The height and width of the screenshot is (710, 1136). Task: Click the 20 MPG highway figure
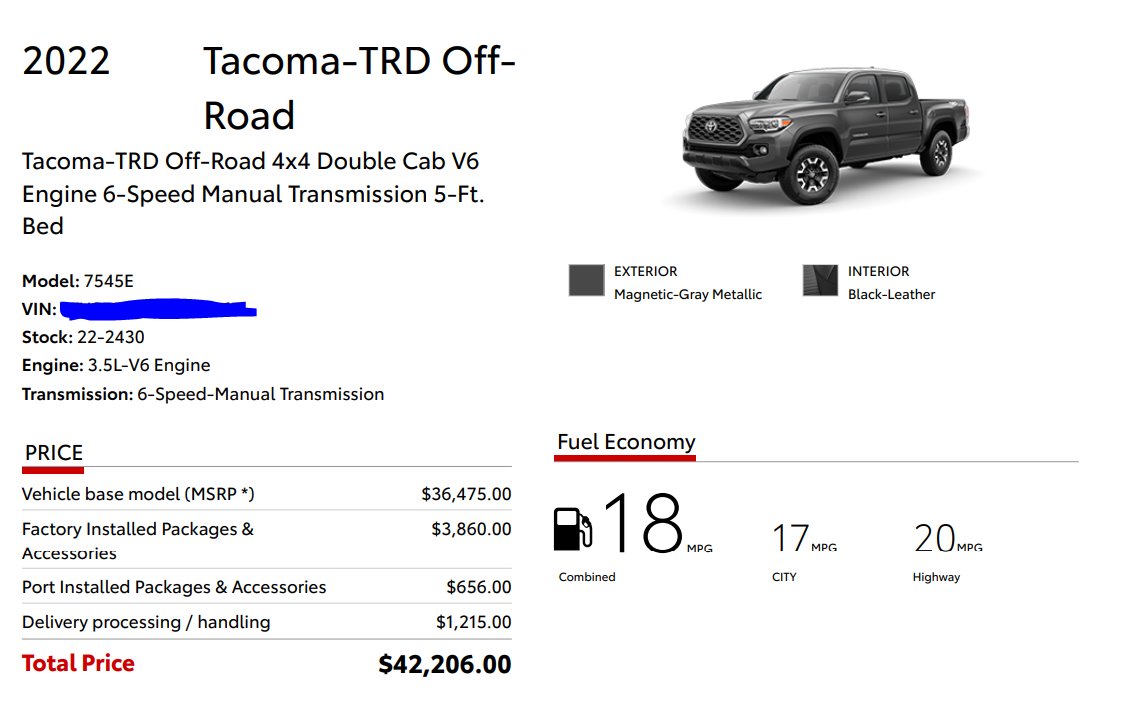point(948,538)
